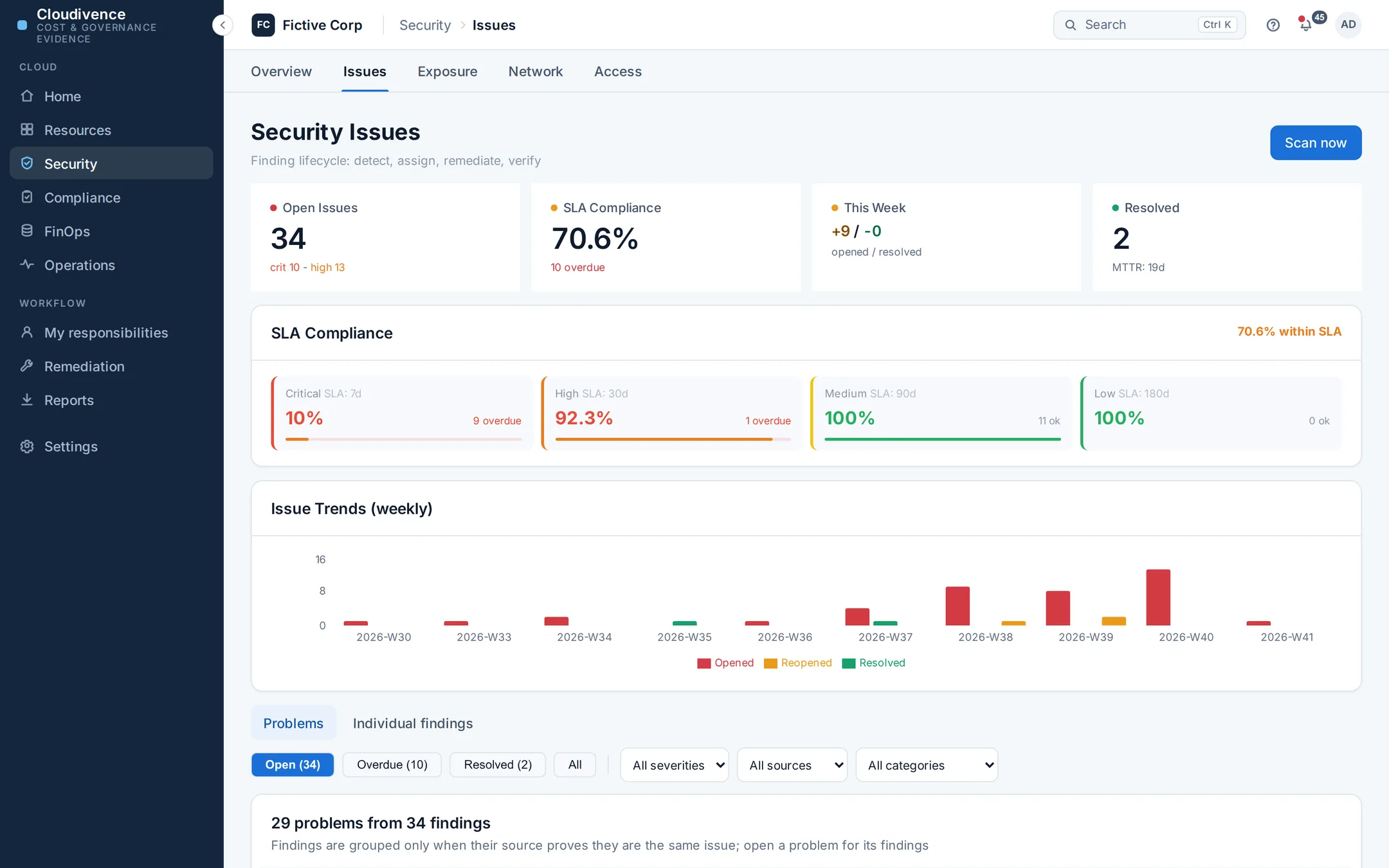Toggle the Reopened series in chart legend

pyautogui.click(x=798, y=663)
